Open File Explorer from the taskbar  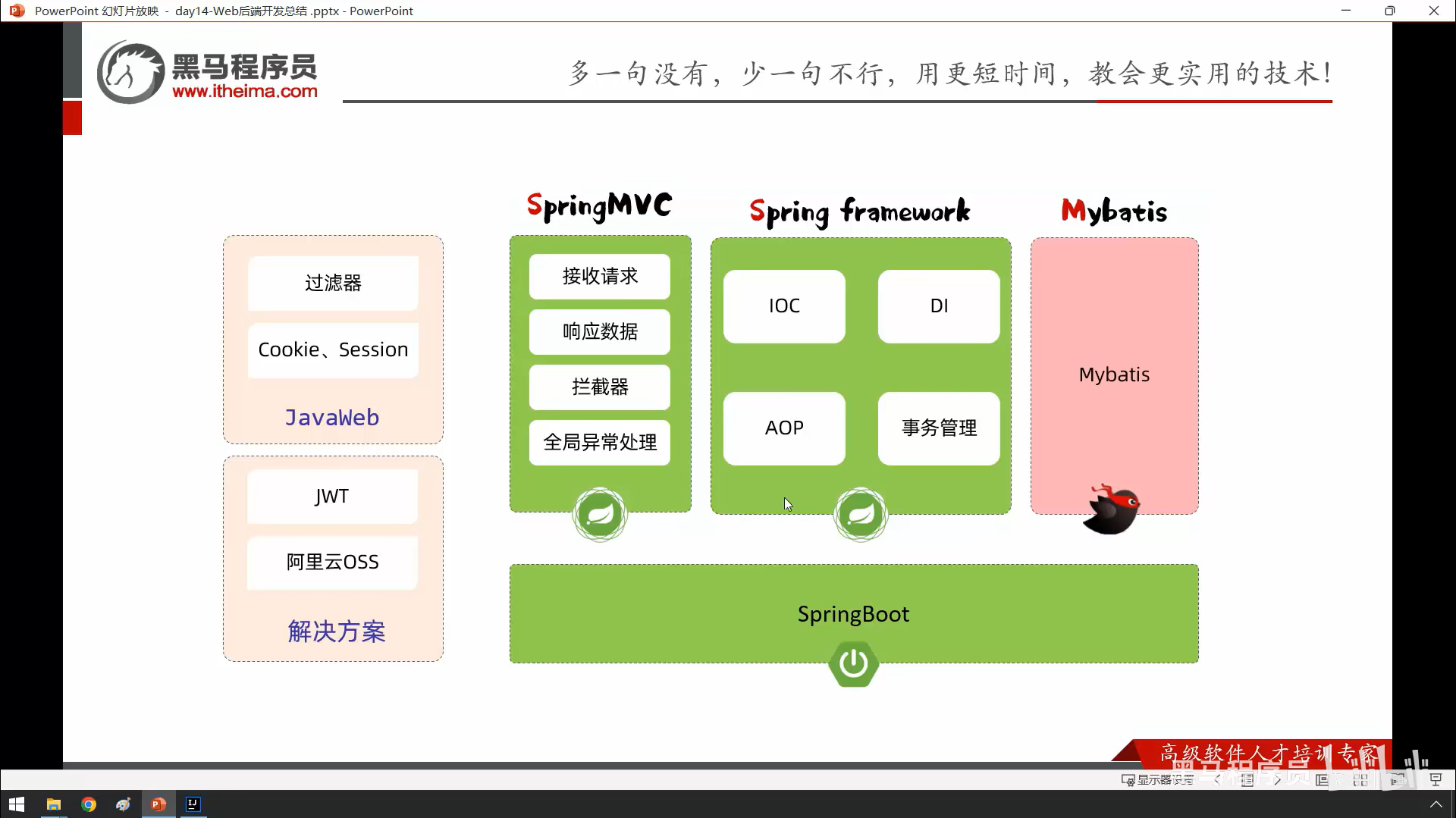click(54, 804)
